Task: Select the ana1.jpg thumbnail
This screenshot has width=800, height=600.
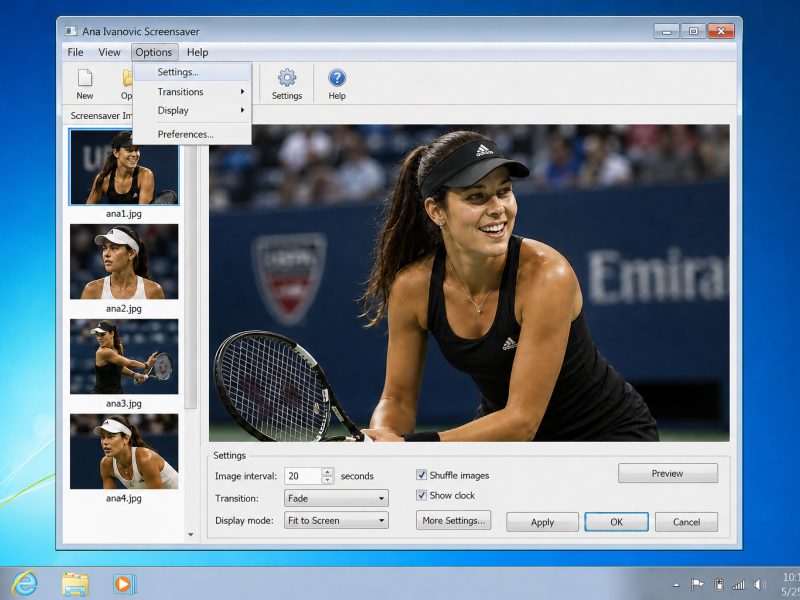Action: (x=124, y=167)
